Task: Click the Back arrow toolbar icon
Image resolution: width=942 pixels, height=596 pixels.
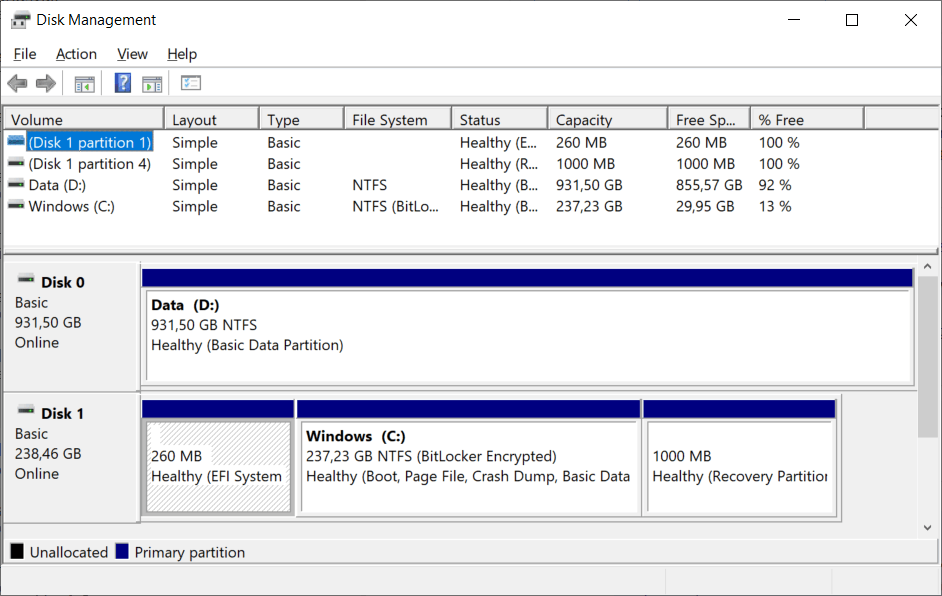Action: (x=17, y=83)
